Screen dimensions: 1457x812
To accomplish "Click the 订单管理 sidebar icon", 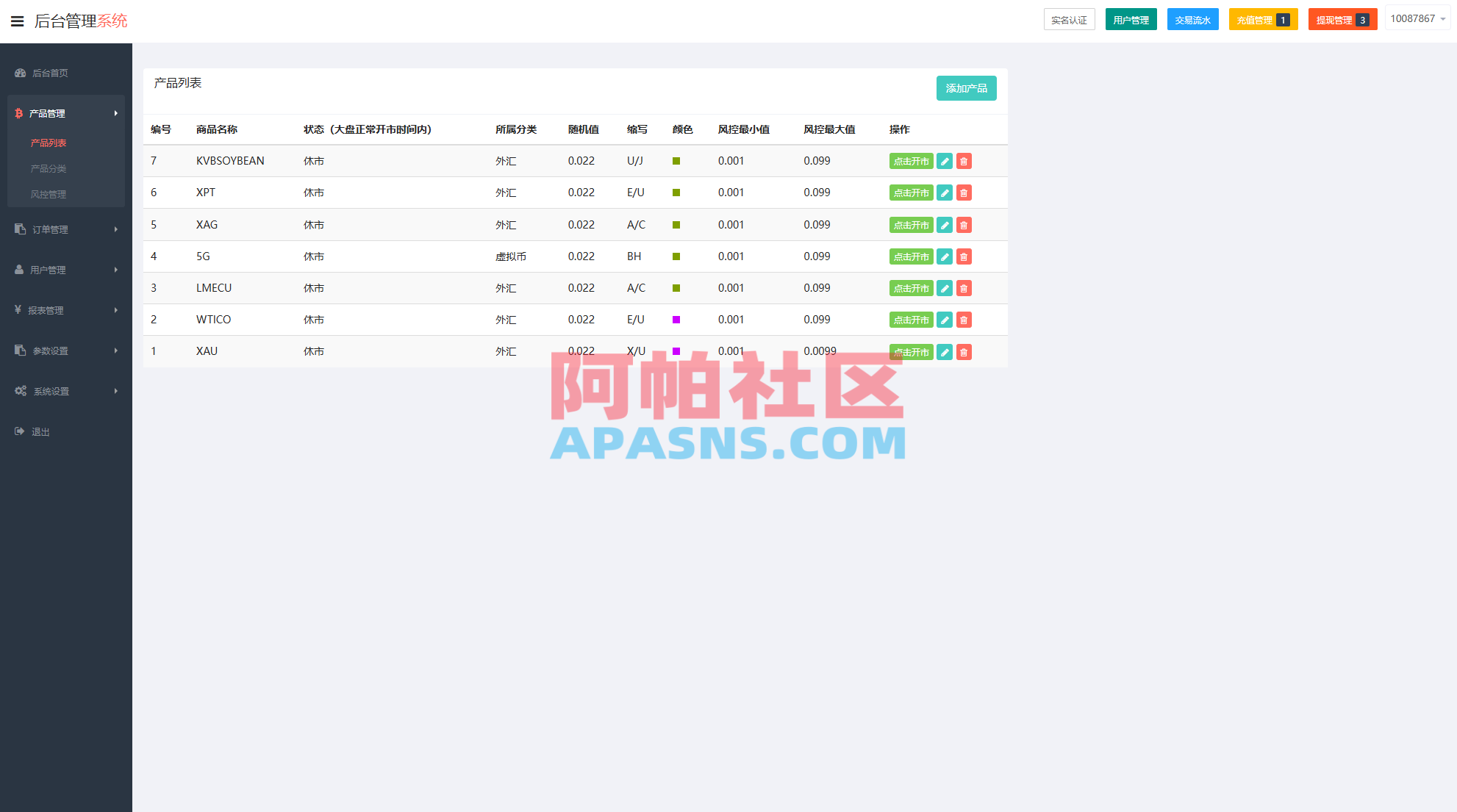I will tap(18, 229).
